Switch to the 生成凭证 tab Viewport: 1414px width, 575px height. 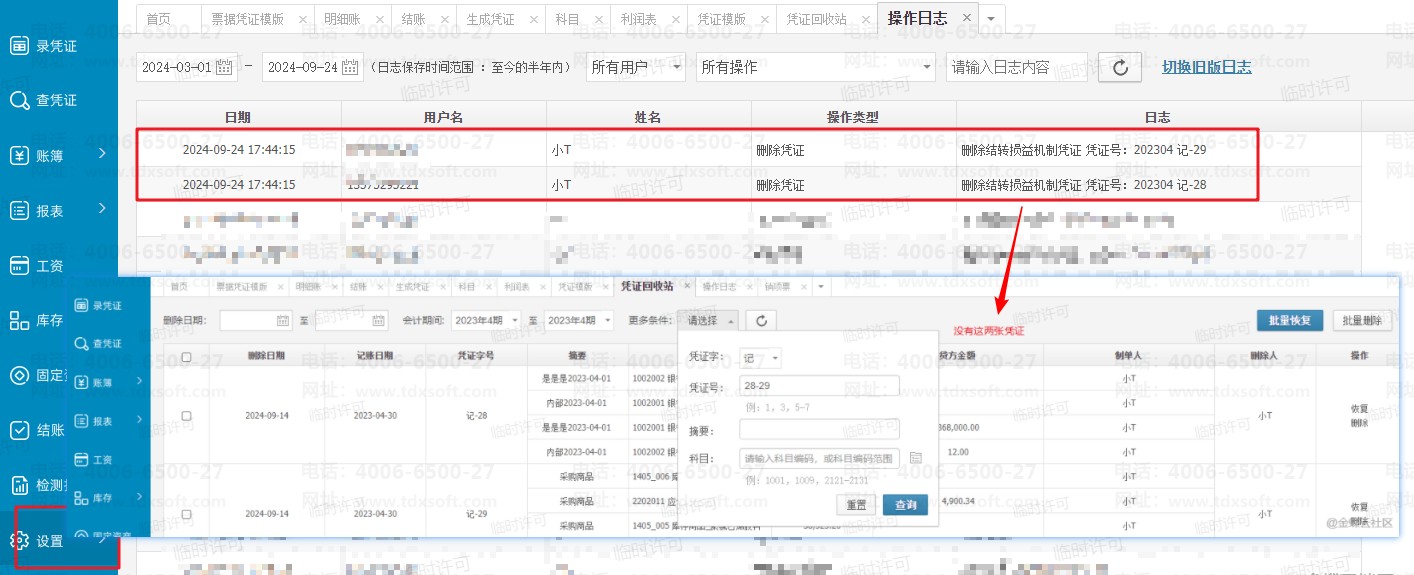(x=490, y=19)
